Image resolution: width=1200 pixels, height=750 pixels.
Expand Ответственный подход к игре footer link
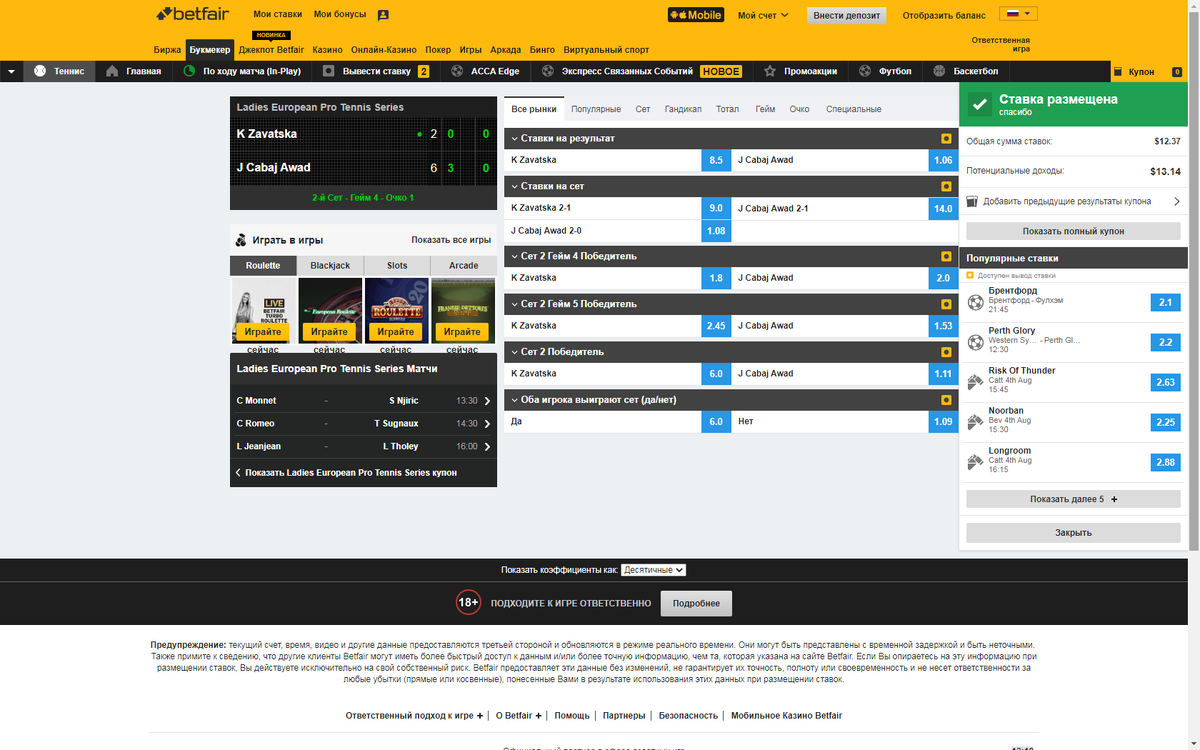tap(414, 716)
